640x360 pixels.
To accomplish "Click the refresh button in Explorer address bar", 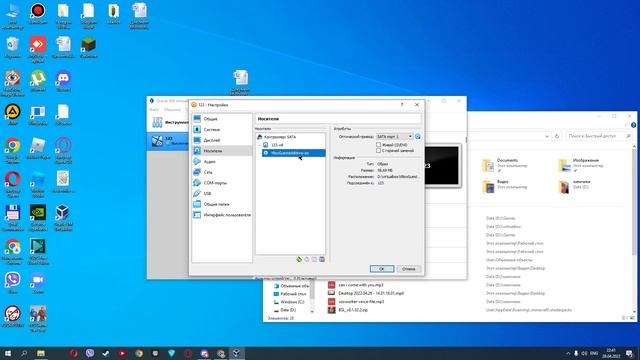I will click(x=557, y=136).
